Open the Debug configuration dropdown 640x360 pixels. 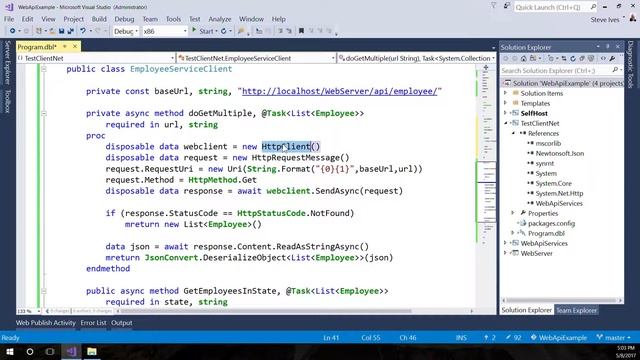click(125, 31)
